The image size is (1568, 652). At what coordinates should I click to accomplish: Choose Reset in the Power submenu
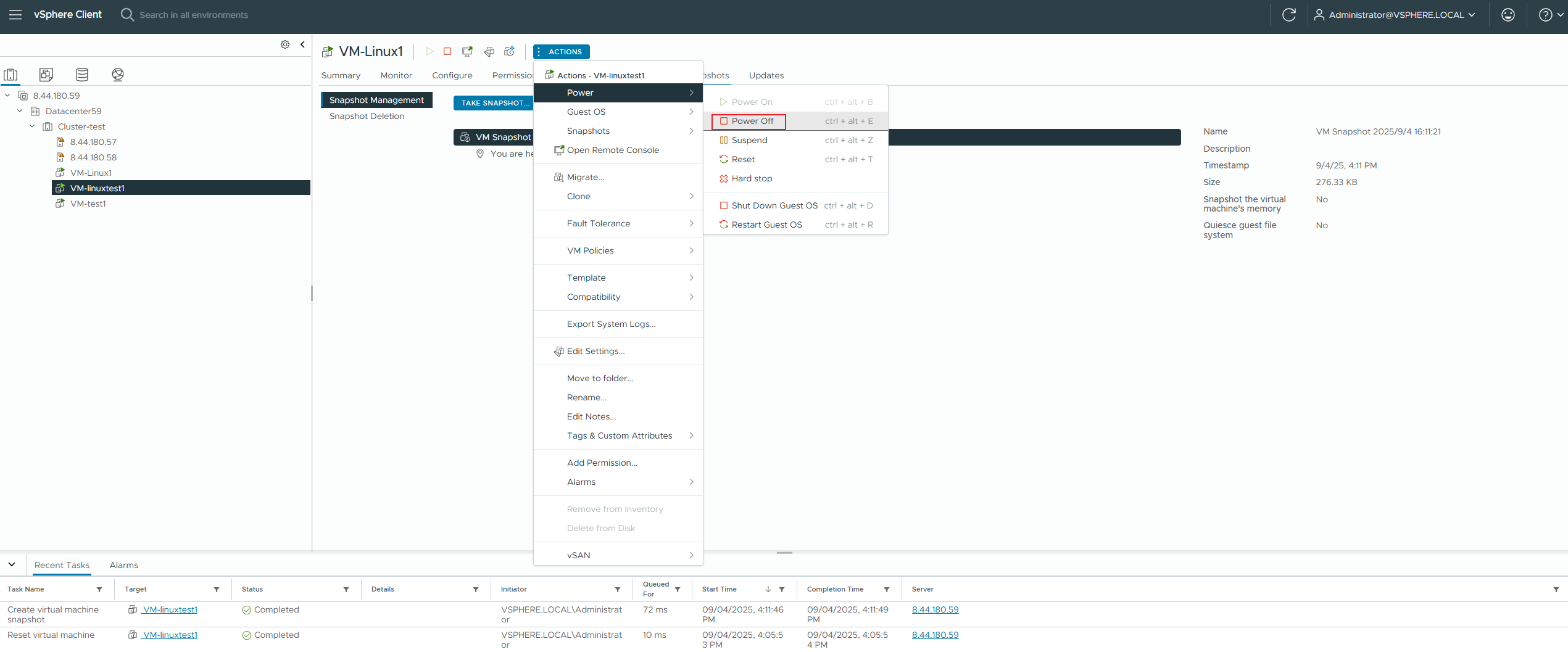[796, 159]
